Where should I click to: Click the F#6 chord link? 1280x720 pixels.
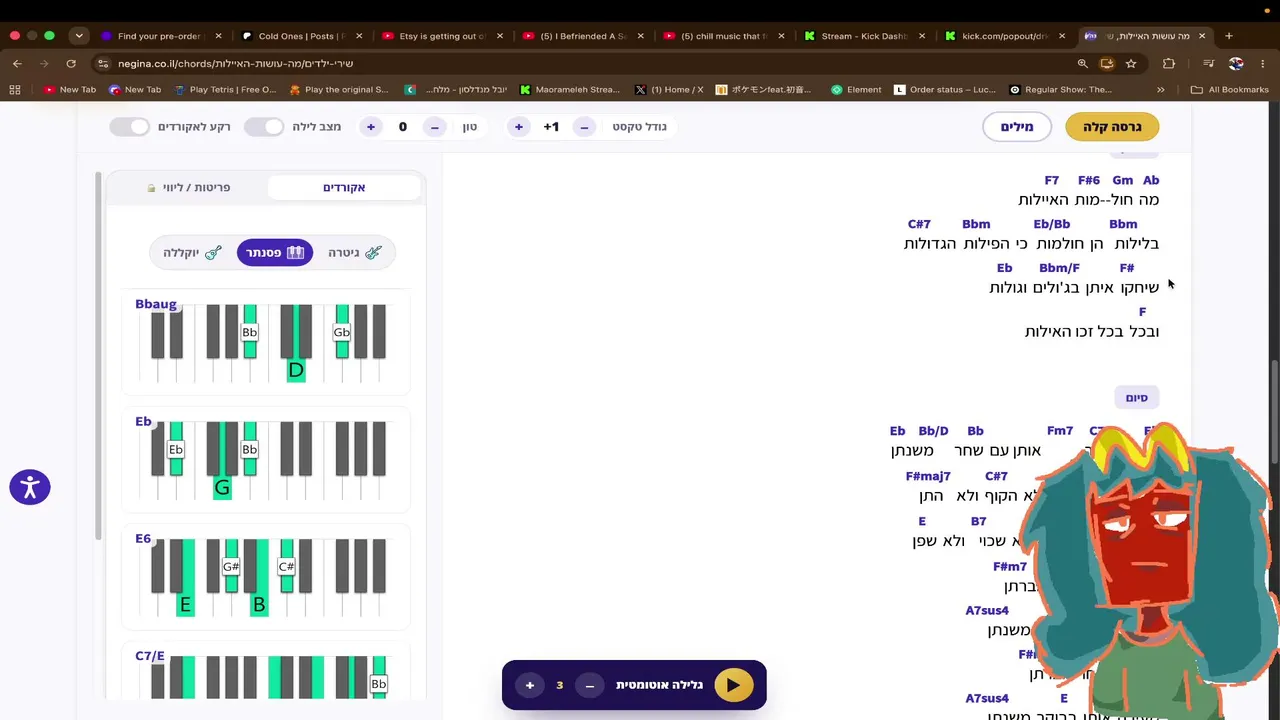coord(1089,180)
